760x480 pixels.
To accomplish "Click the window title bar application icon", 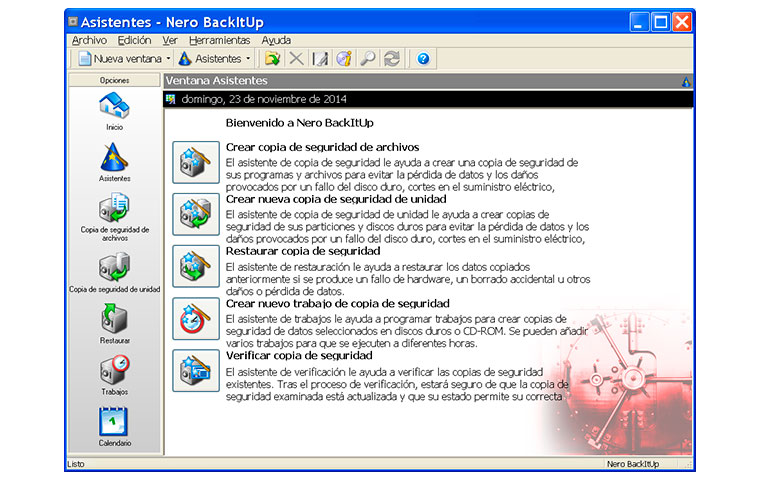I will (73, 21).
